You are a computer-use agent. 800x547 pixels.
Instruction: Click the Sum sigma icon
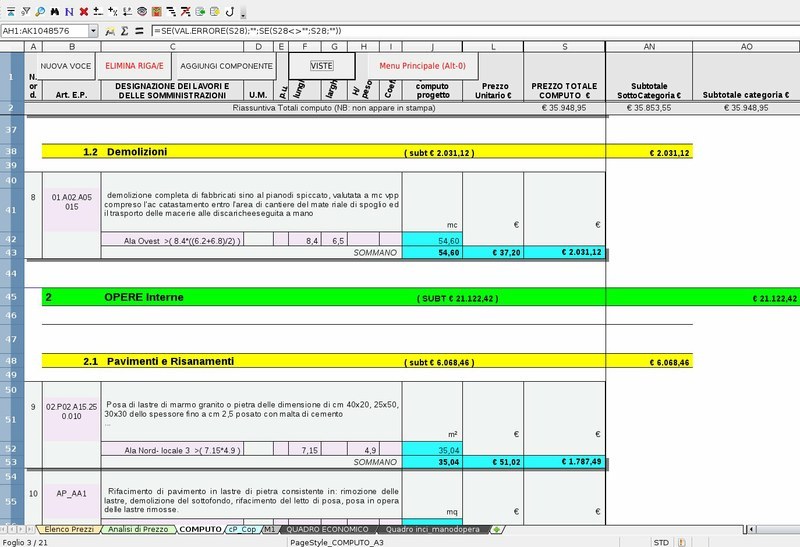tap(123, 31)
